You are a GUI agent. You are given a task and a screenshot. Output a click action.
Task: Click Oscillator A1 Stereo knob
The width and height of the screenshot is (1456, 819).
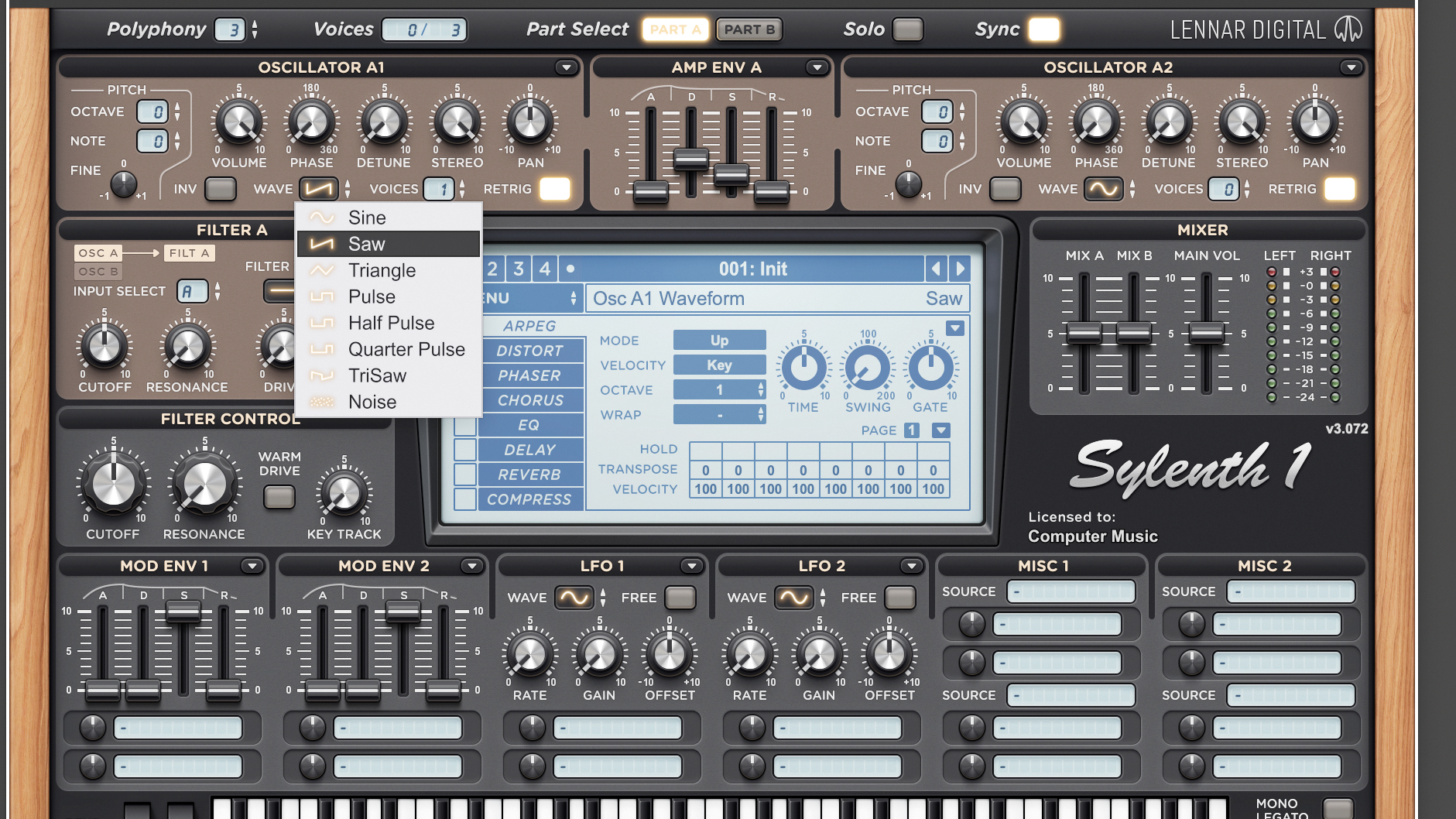click(x=457, y=122)
